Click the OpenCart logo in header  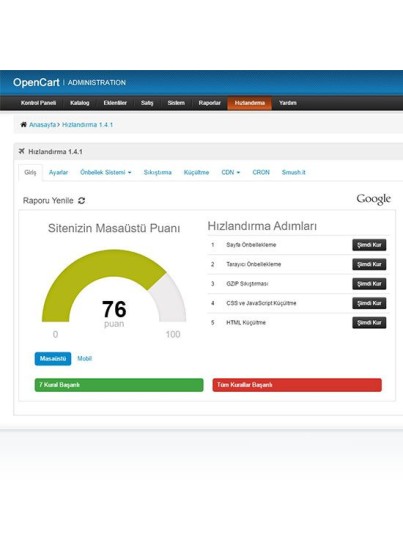click(x=36, y=82)
